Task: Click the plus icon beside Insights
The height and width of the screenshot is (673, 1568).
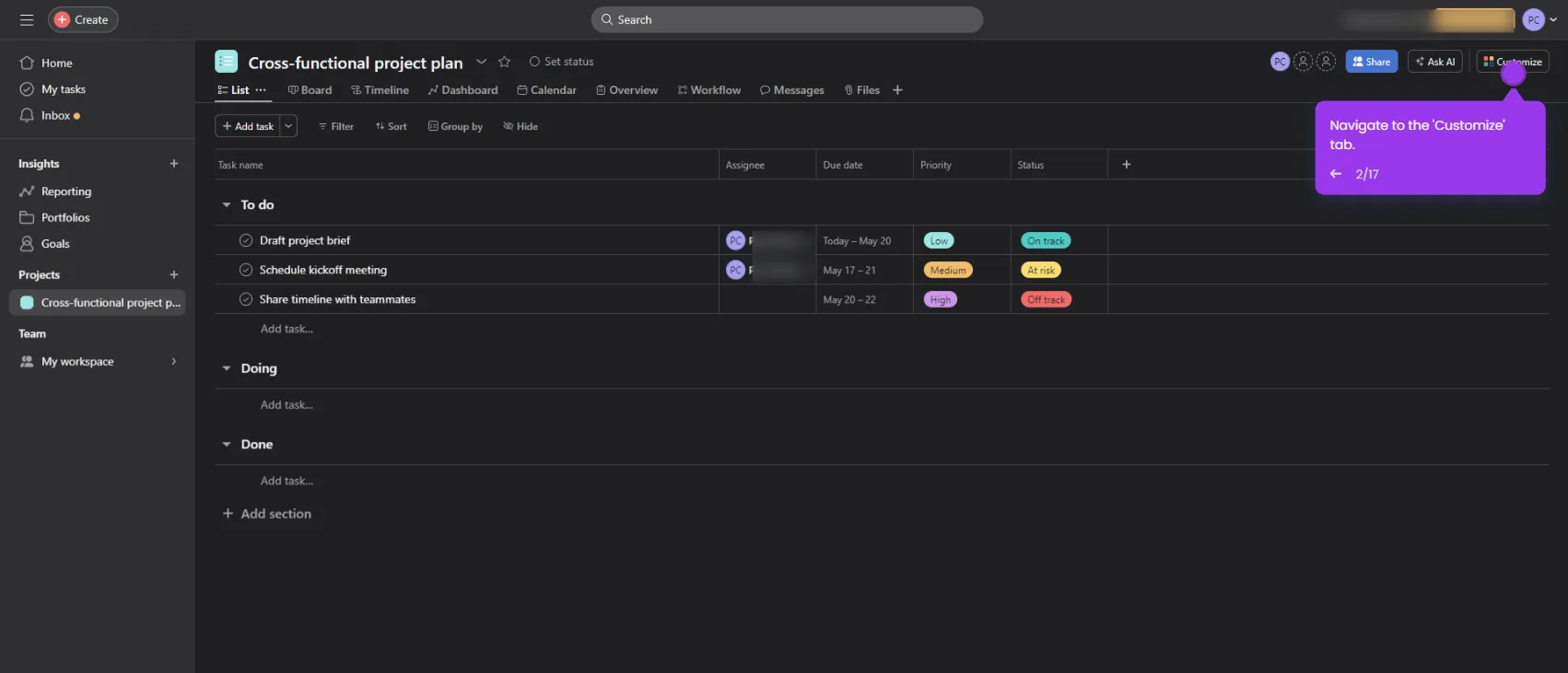Action: [174, 164]
